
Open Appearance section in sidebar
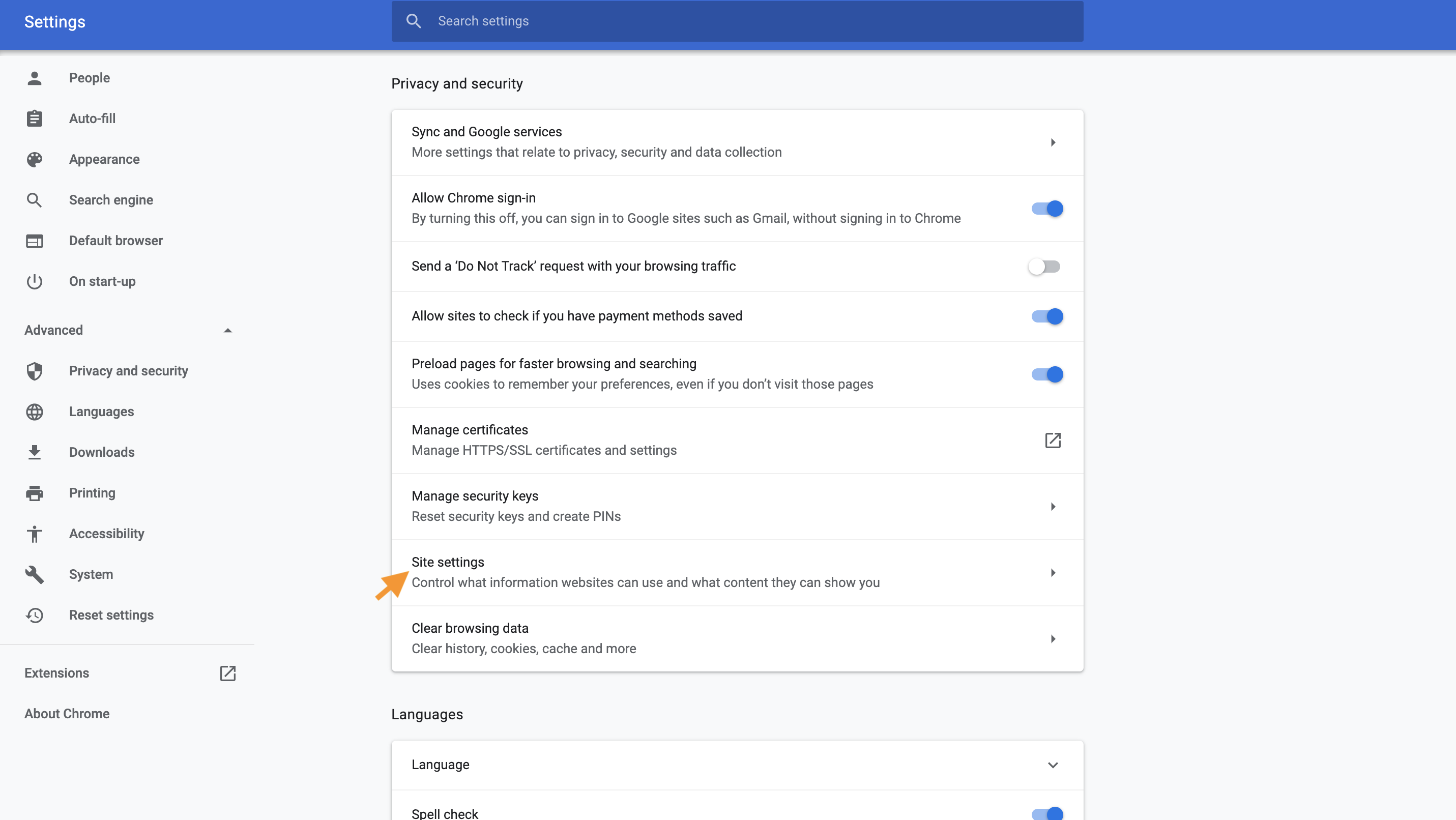(x=104, y=159)
